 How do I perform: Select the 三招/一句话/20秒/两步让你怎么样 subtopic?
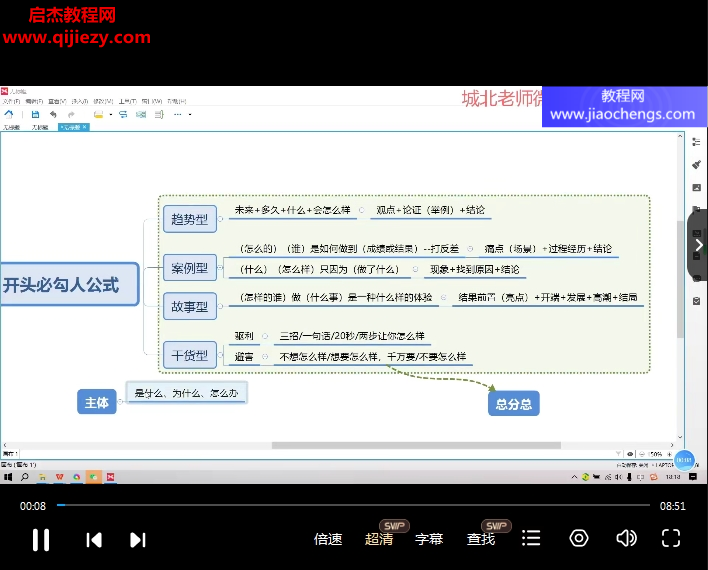[352, 336]
